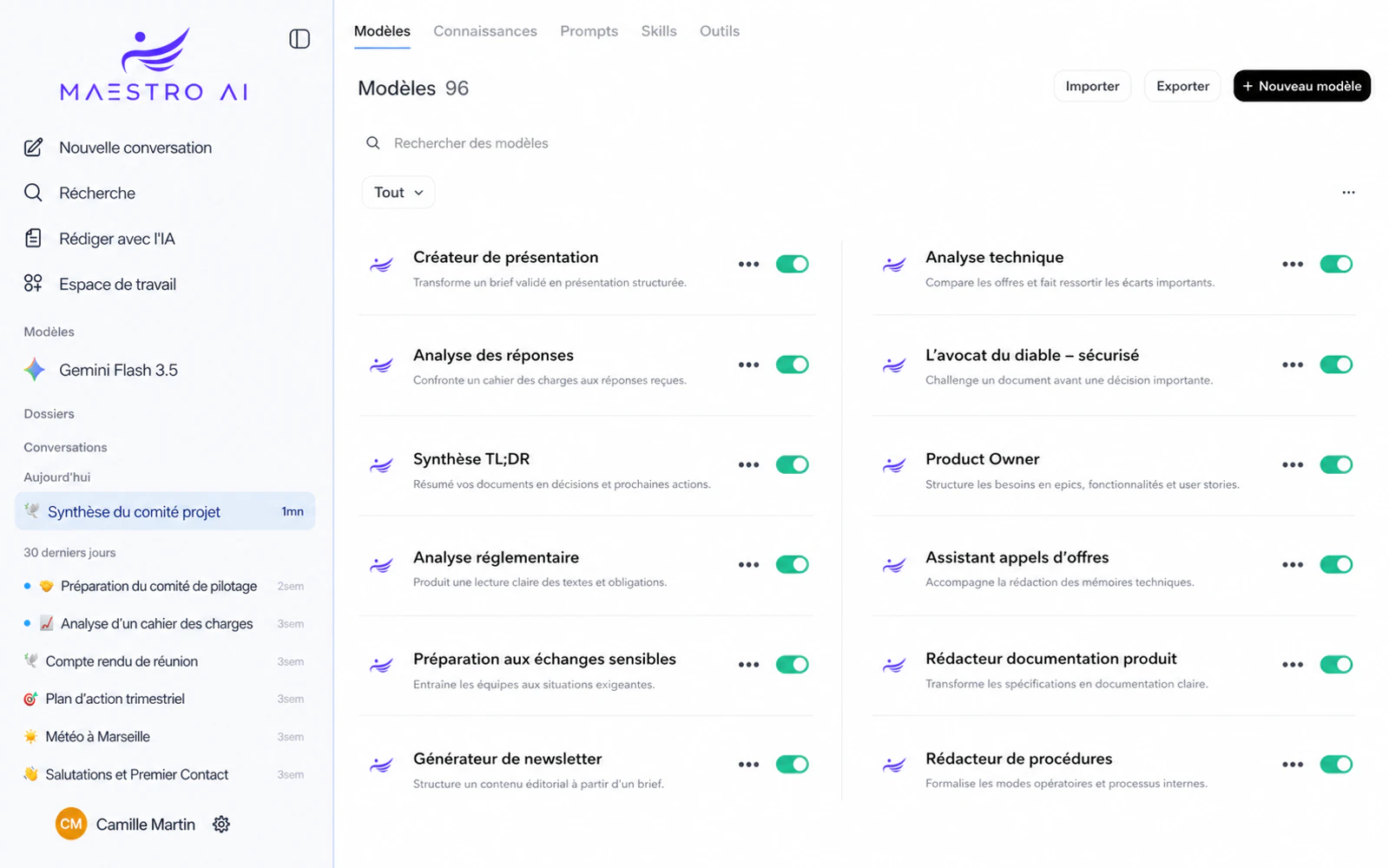Toggle off Analyse technique model
Viewport: 1389px width, 868px height.
[1336, 264]
